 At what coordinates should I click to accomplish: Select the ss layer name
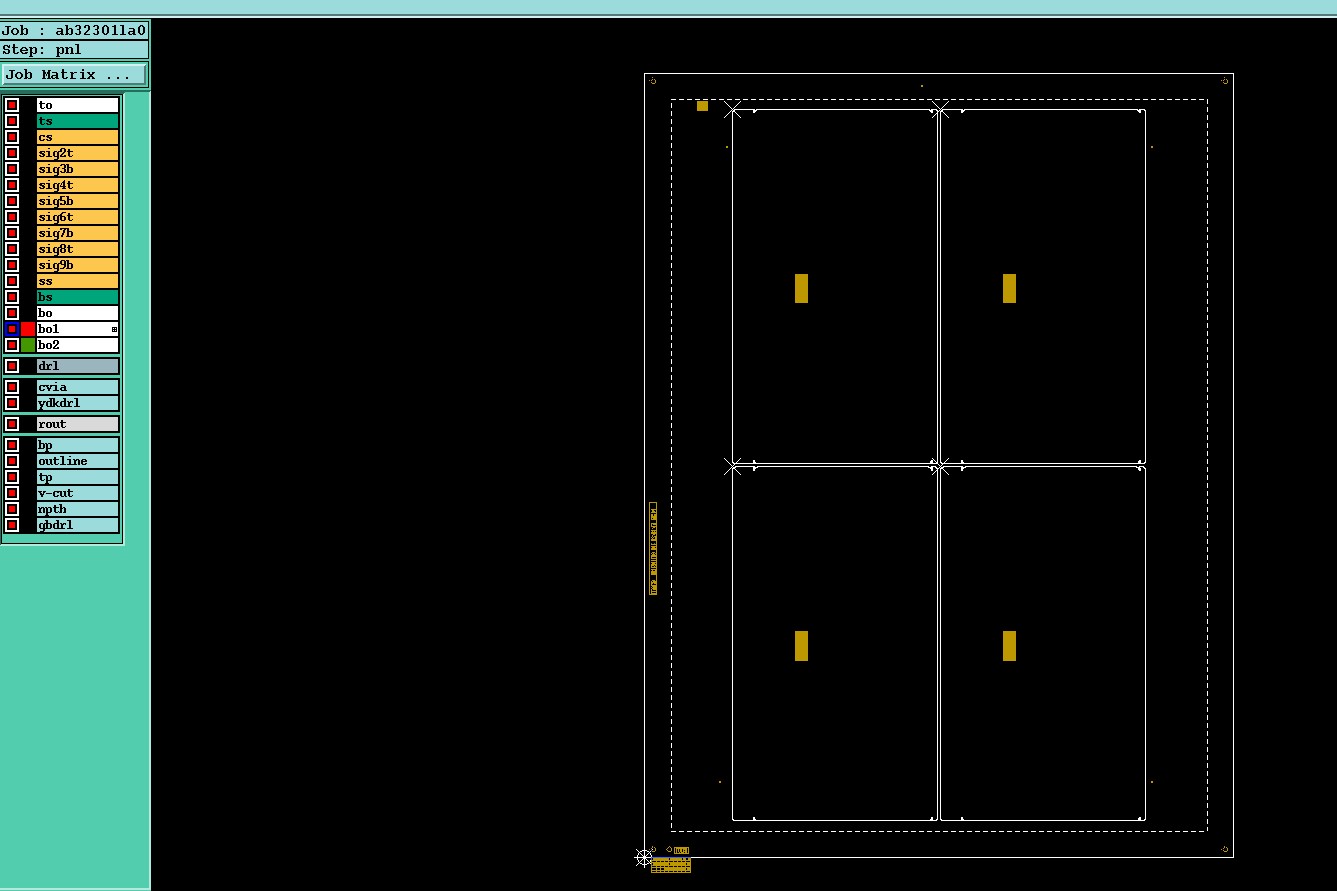[78, 281]
